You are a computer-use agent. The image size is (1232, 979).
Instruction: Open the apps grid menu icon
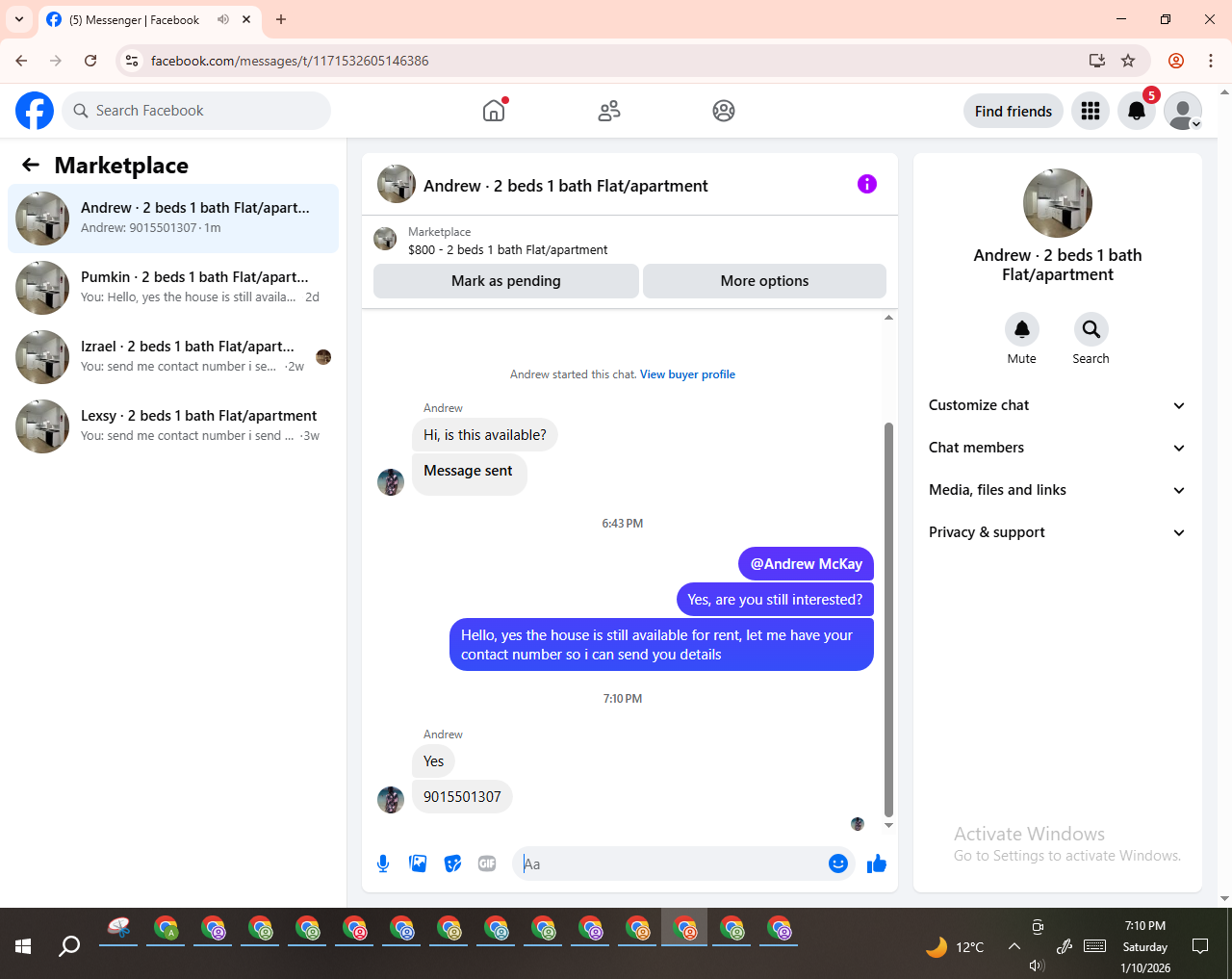(x=1091, y=111)
